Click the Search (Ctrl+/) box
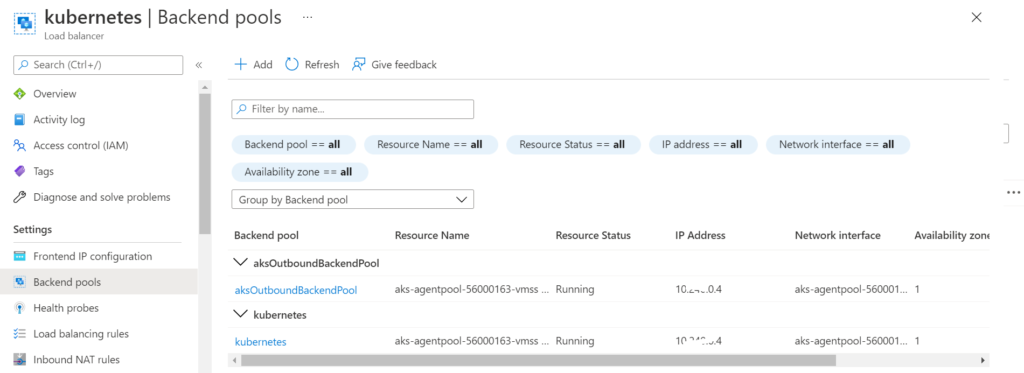 click(x=98, y=65)
